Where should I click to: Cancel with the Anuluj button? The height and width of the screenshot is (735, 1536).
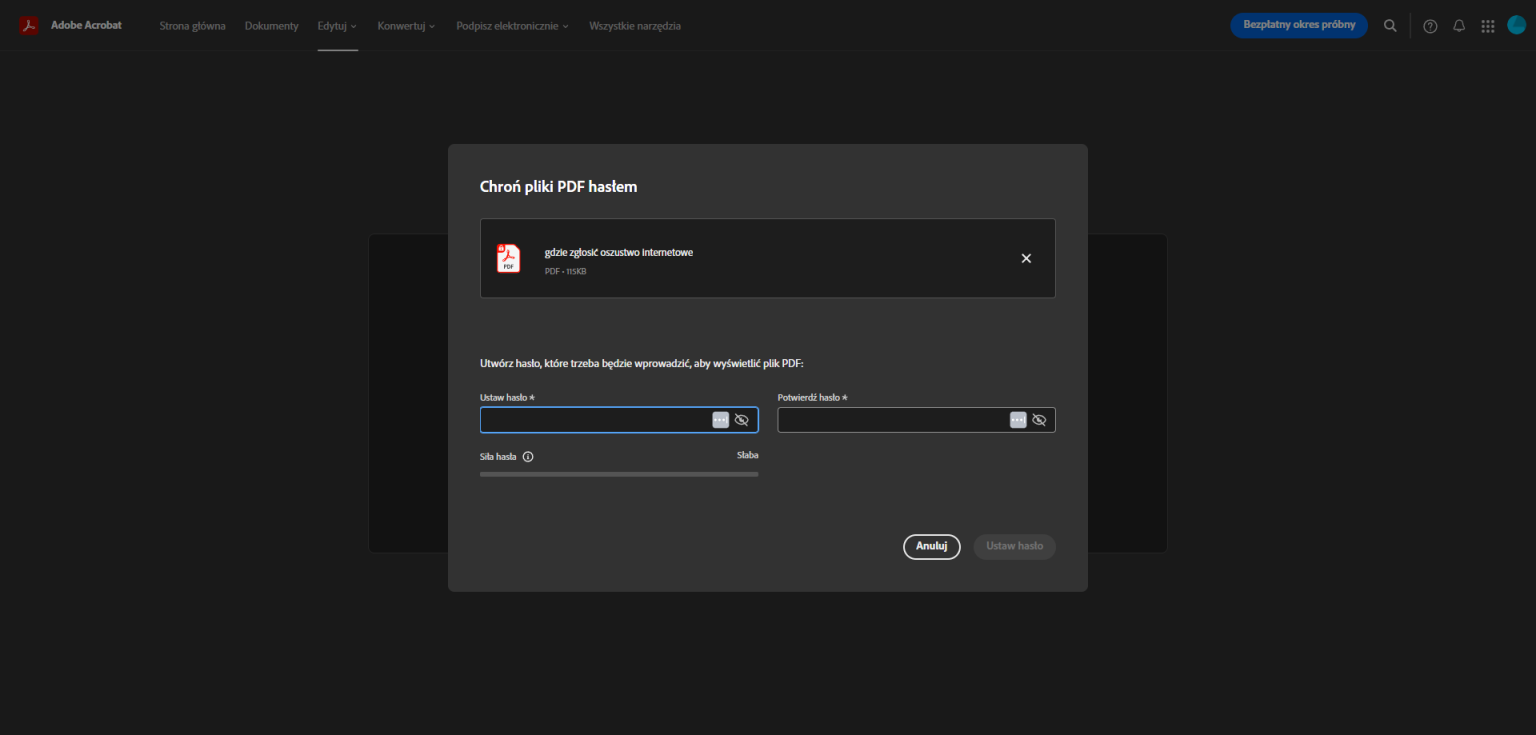point(931,546)
